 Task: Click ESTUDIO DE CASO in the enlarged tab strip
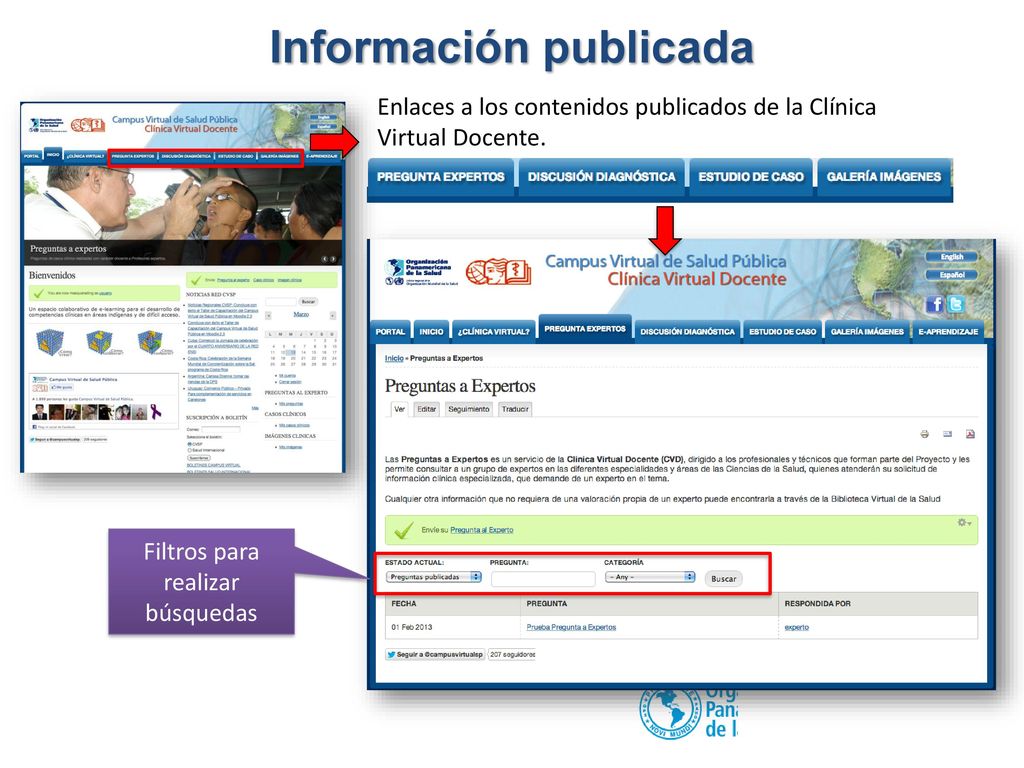point(751,176)
